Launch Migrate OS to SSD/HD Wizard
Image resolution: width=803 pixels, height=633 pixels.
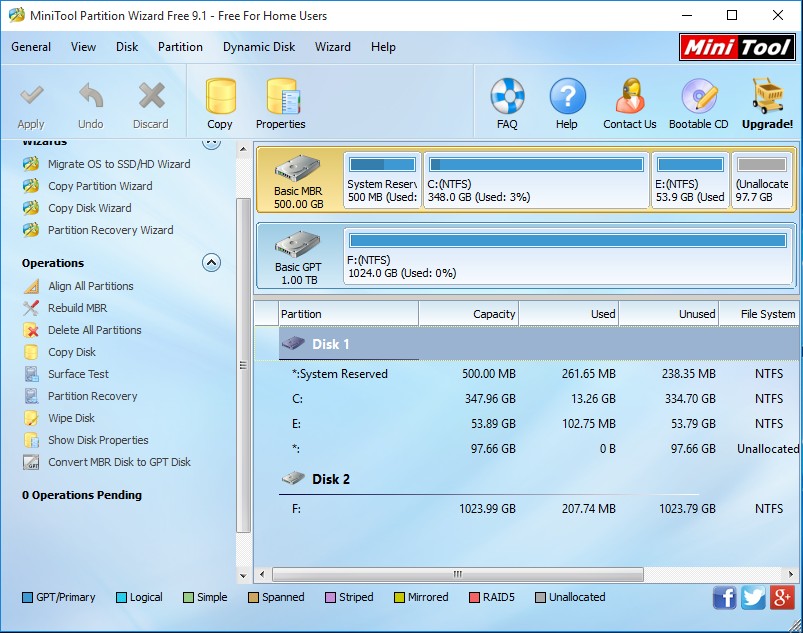click(118, 164)
